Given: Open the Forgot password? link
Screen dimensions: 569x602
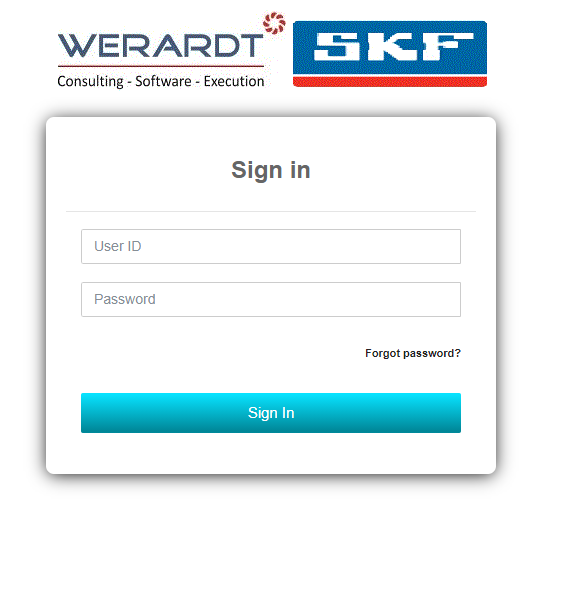Looking at the screenshot, I should [413, 353].
